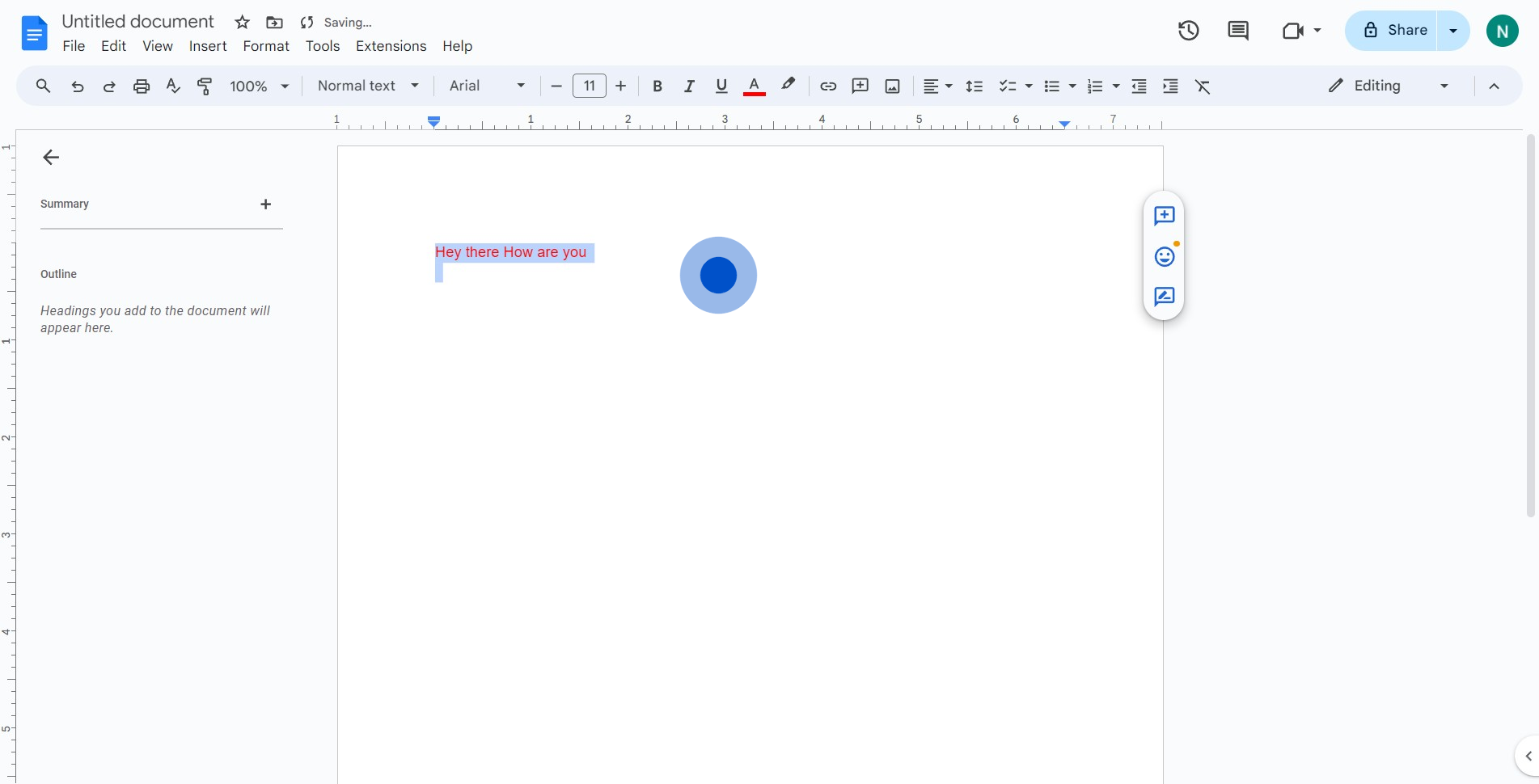This screenshot has width=1539, height=784.
Task: Insert a checklist
Action: pyautogui.click(x=1007, y=86)
